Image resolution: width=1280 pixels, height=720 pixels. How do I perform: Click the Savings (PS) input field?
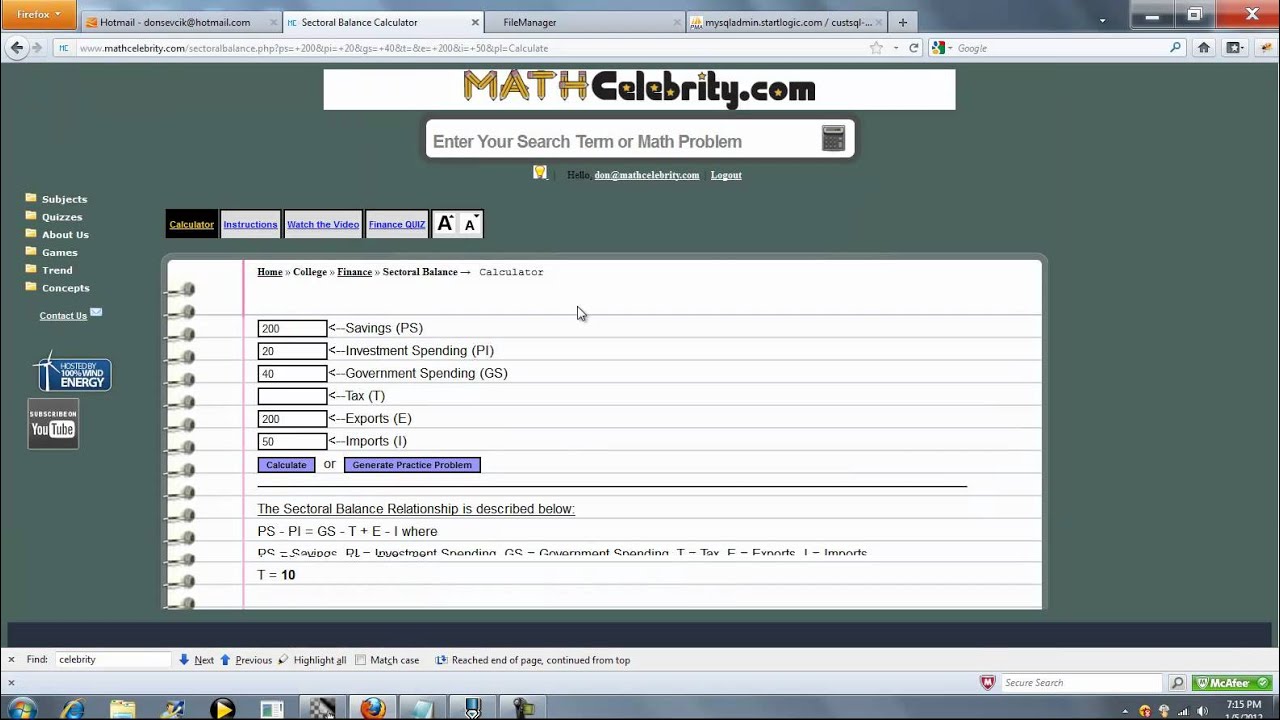pos(292,328)
